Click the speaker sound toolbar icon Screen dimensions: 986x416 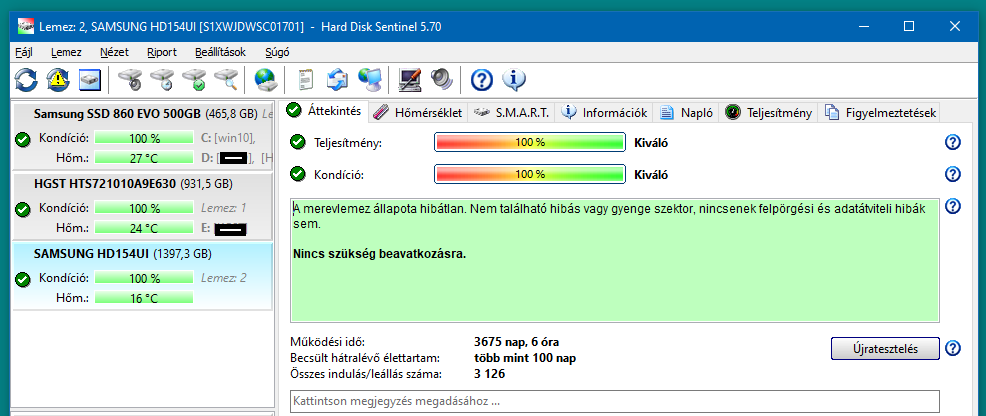[441, 80]
